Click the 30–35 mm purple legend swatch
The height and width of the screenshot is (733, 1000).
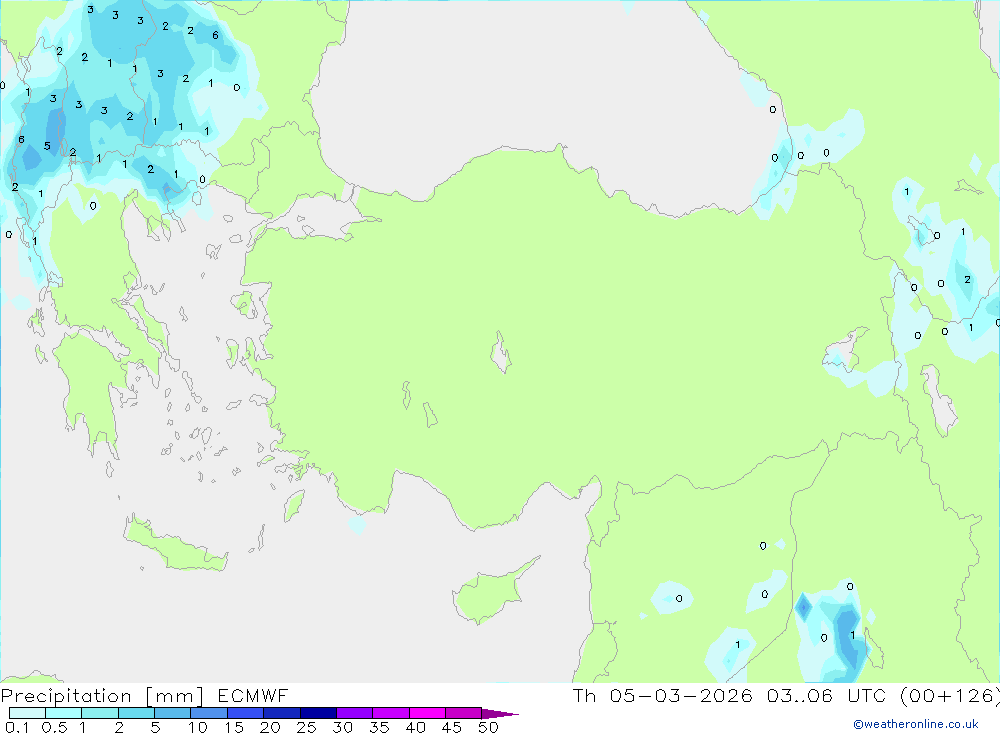[x=355, y=713]
